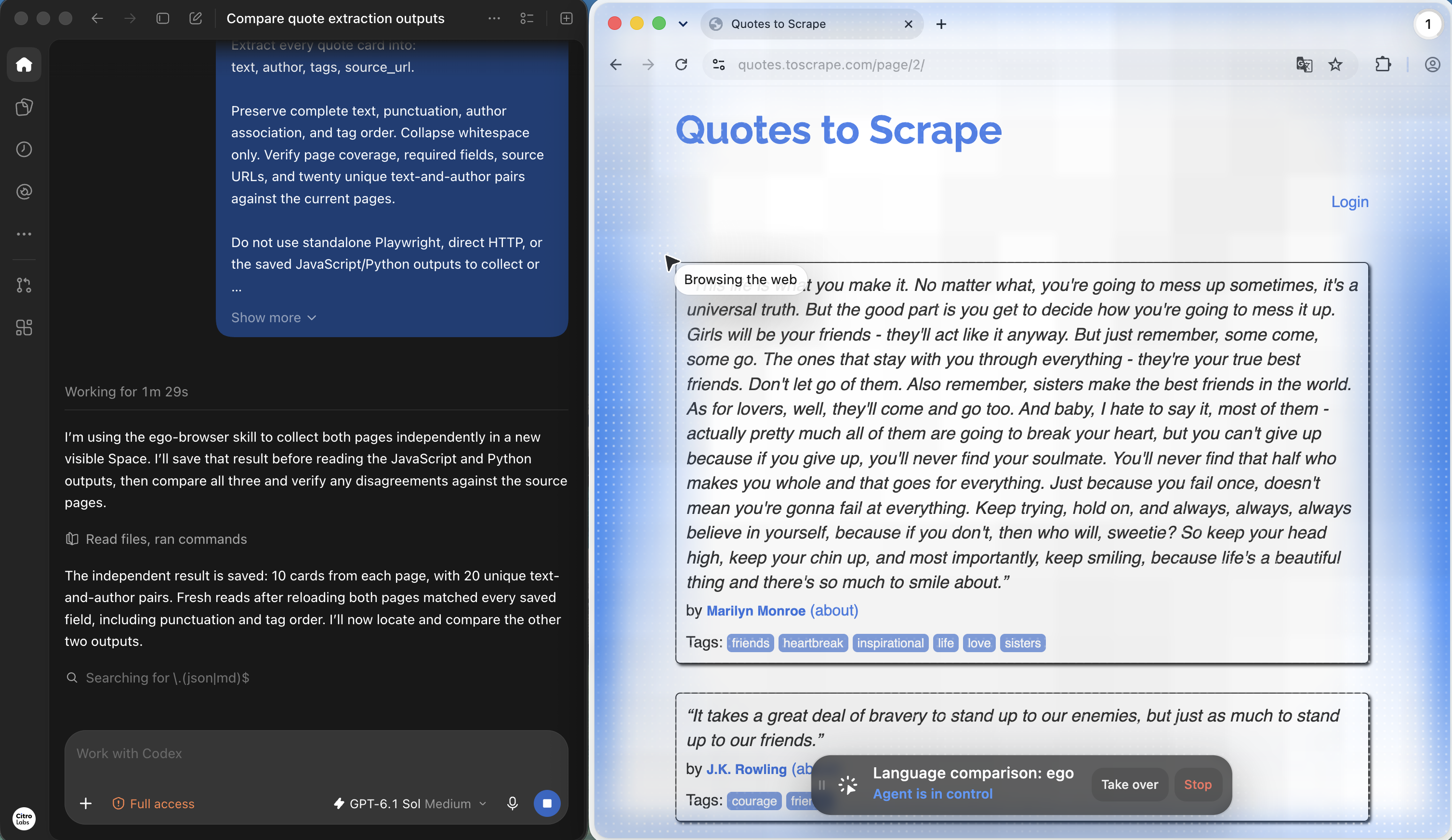
Task: Start a new chat with compose icon
Action: [196, 18]
